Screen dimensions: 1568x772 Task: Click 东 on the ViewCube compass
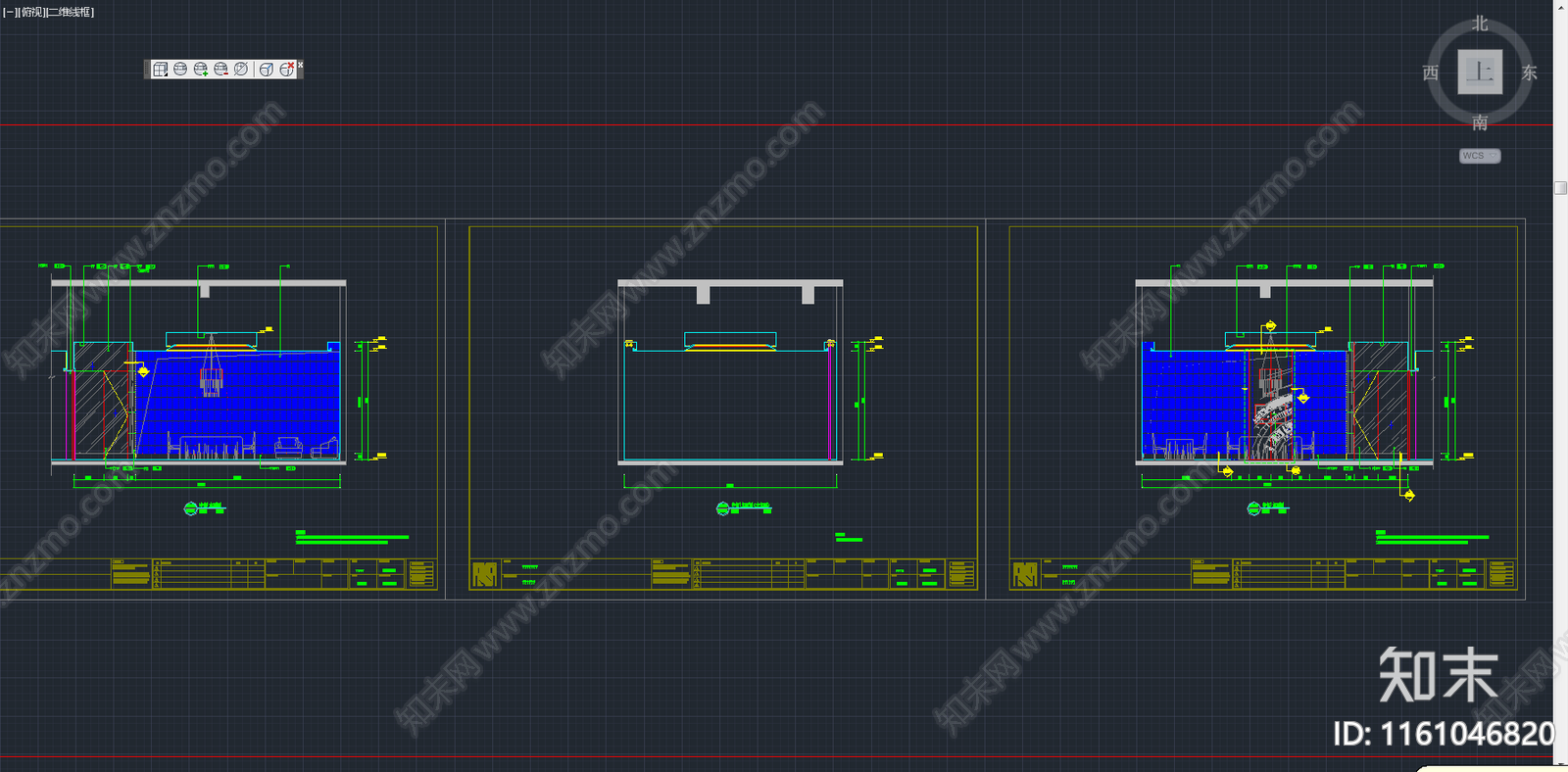pyautogui.click(x=1530, y=72)
